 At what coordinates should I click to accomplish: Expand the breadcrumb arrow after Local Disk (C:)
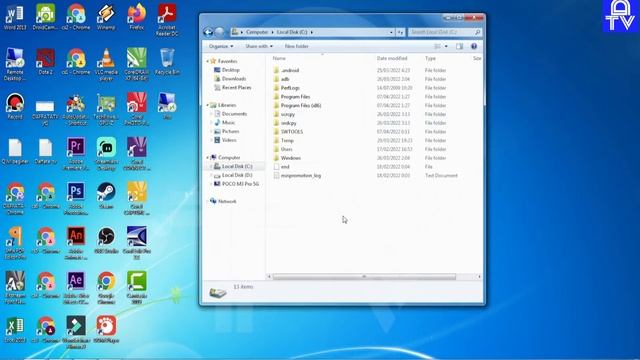click(x=312, y=32)
